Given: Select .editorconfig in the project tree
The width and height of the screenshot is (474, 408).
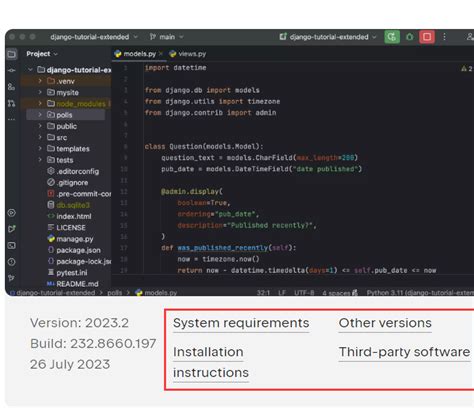Looking at the screenshot, I should click(x=73, y=171).
